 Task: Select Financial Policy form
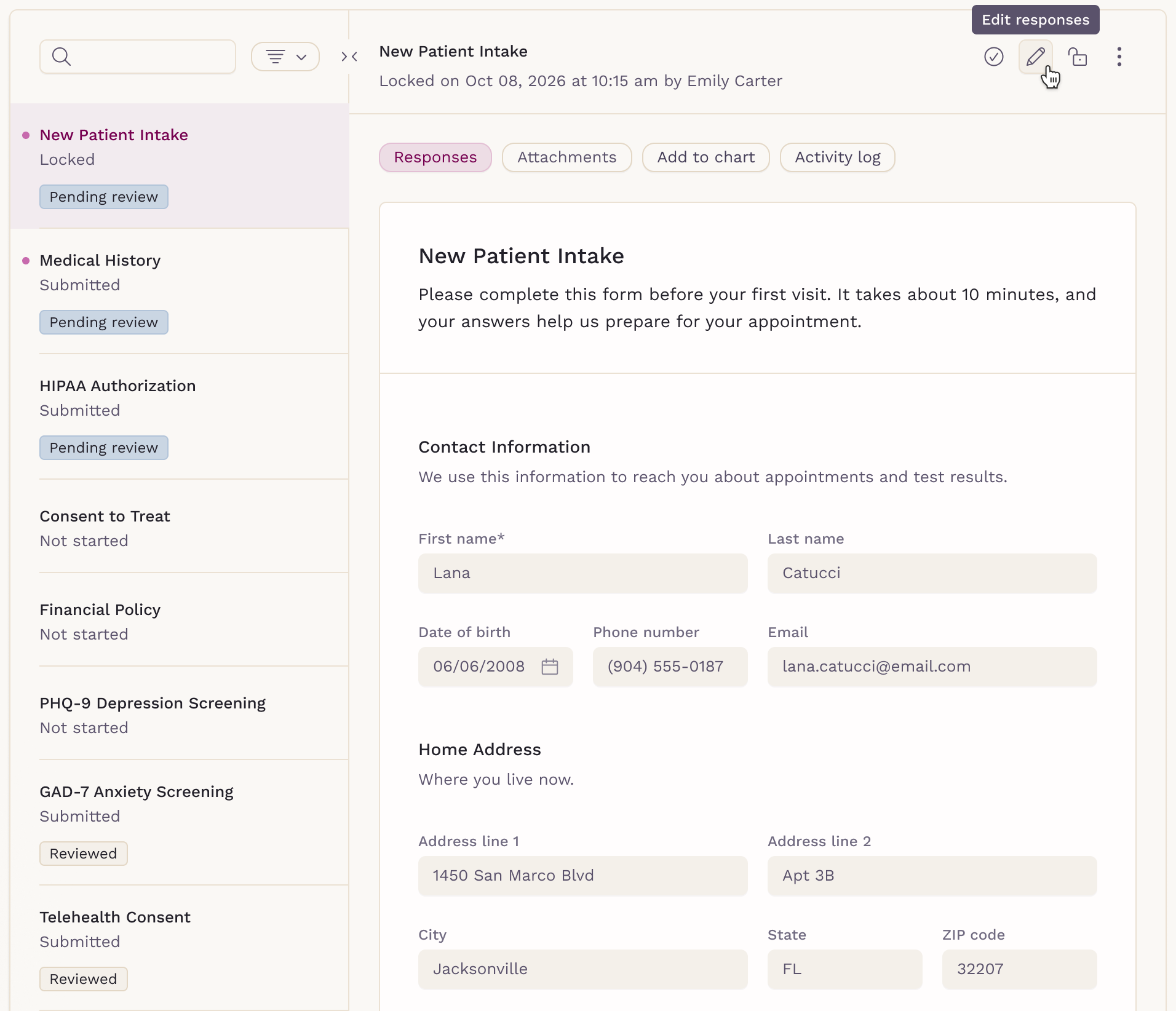180,620
